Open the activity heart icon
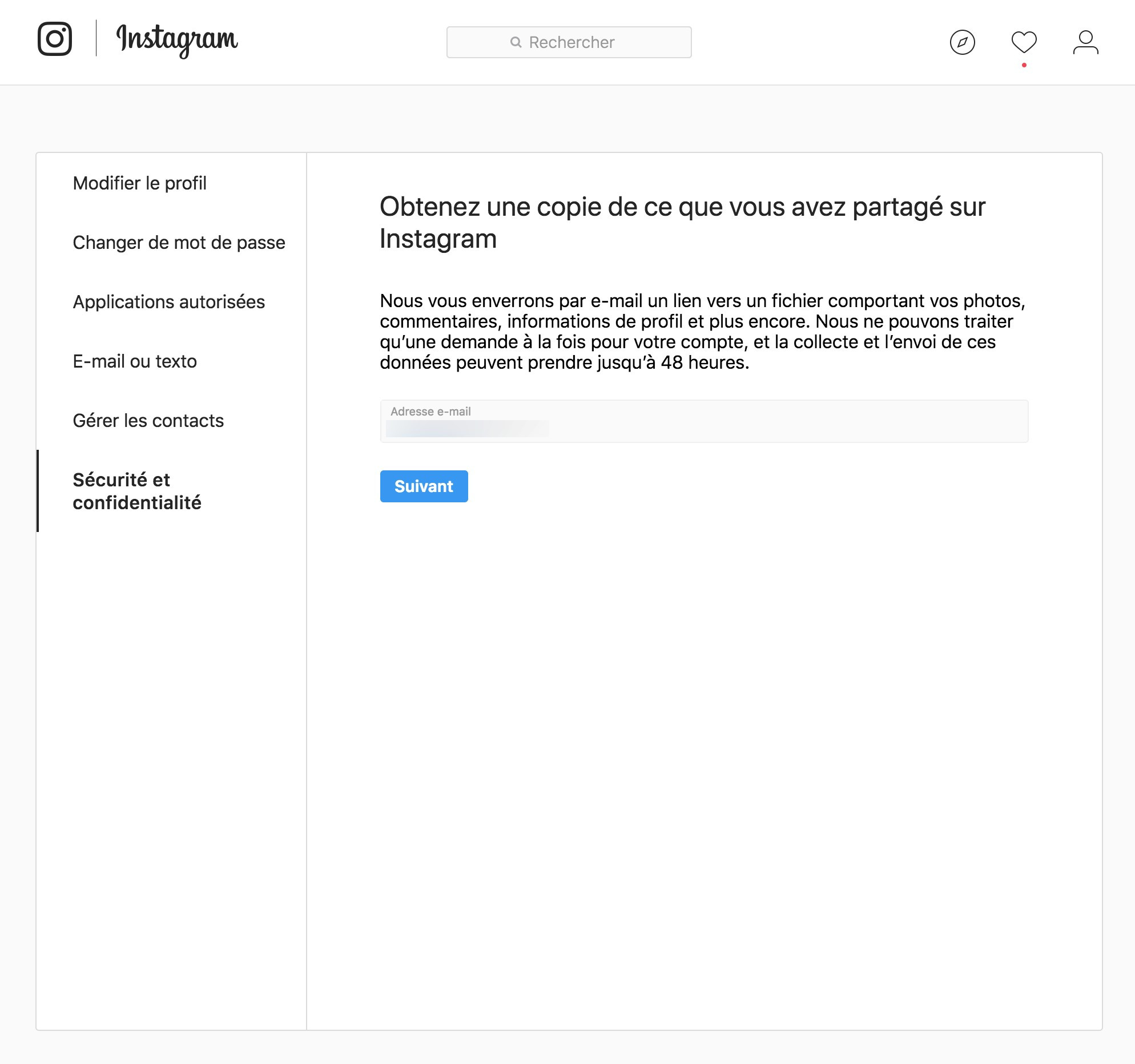 click(1024, 42)
